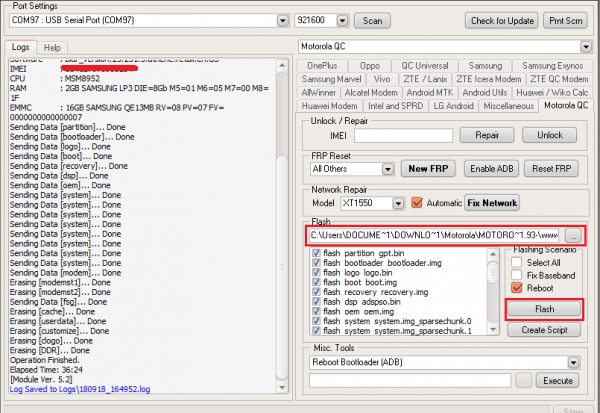The image size is (600, 413).
Task: Open the Android MTK tab
Action: click(430, 93)
